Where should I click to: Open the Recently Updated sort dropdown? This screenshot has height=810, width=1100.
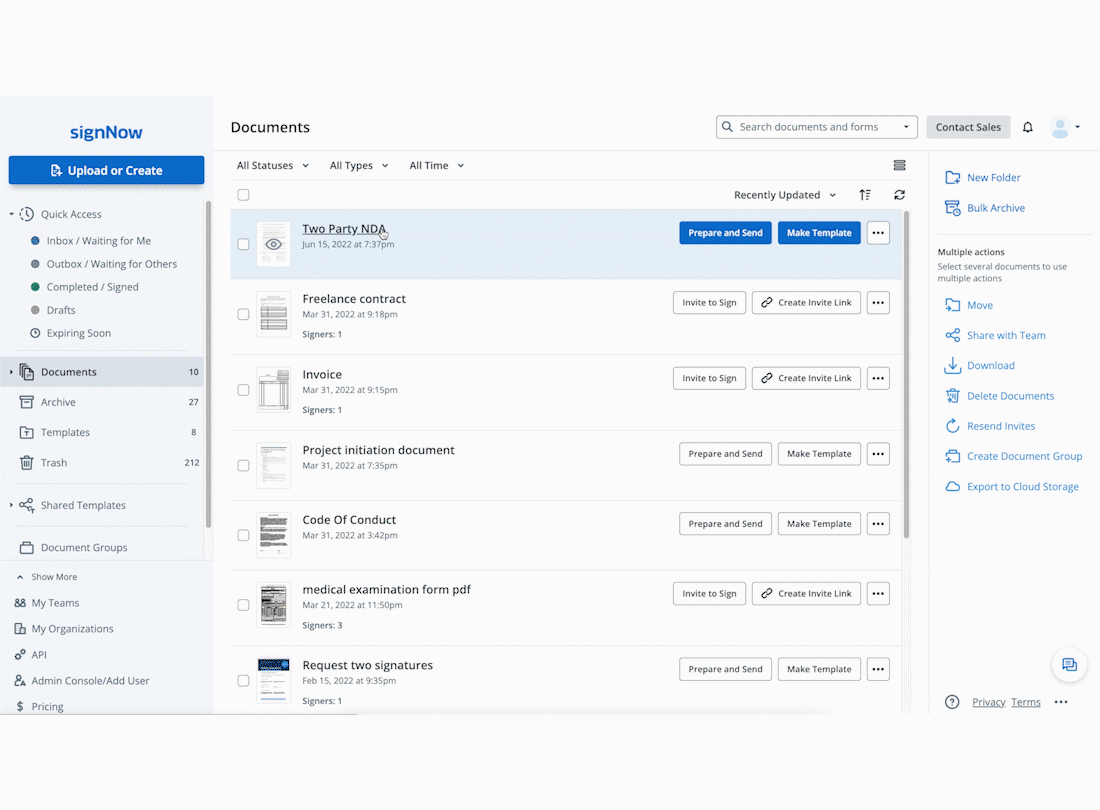click(x=784, y=195)
